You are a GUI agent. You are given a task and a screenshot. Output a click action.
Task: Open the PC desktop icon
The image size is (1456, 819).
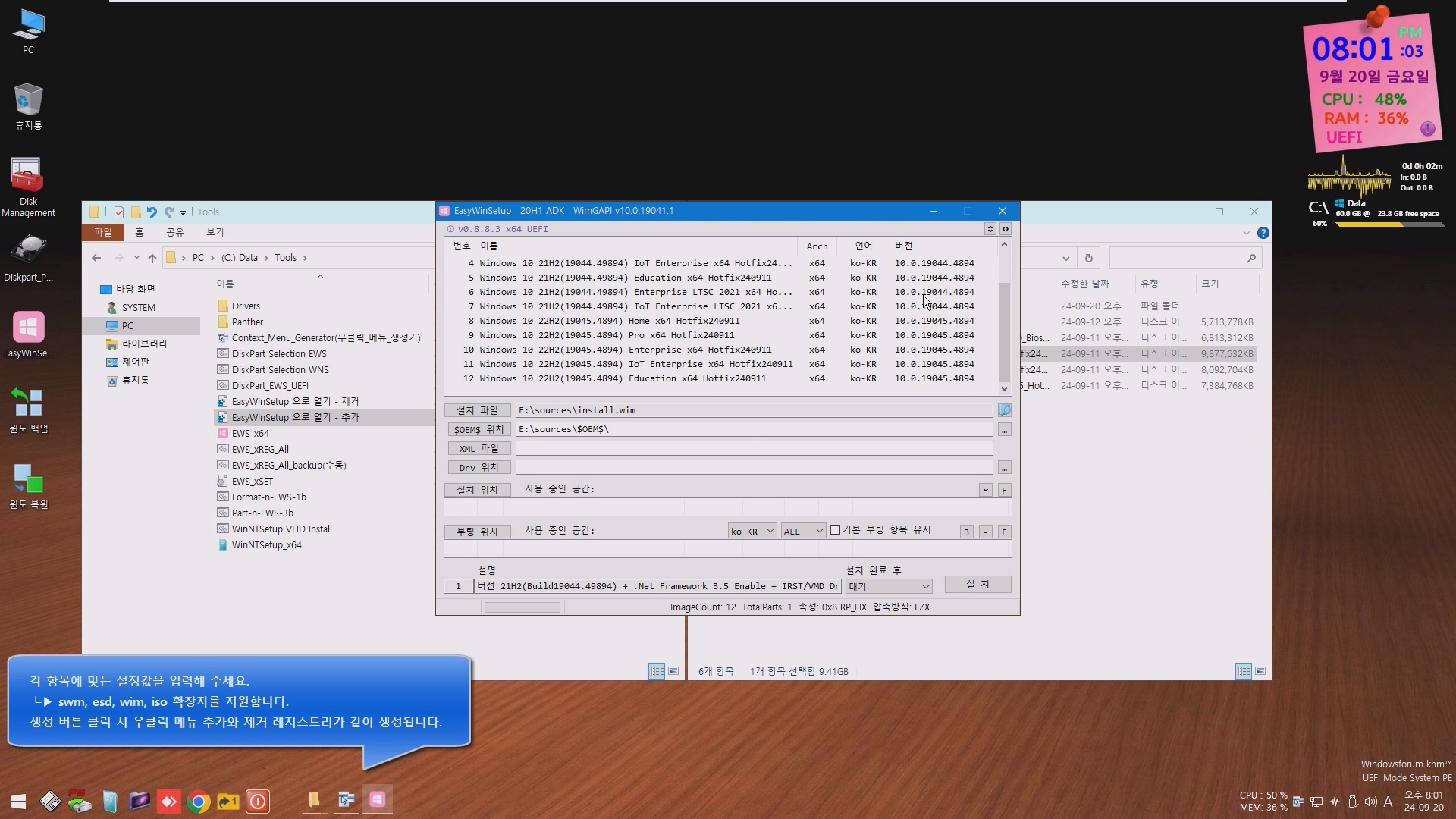28,32
